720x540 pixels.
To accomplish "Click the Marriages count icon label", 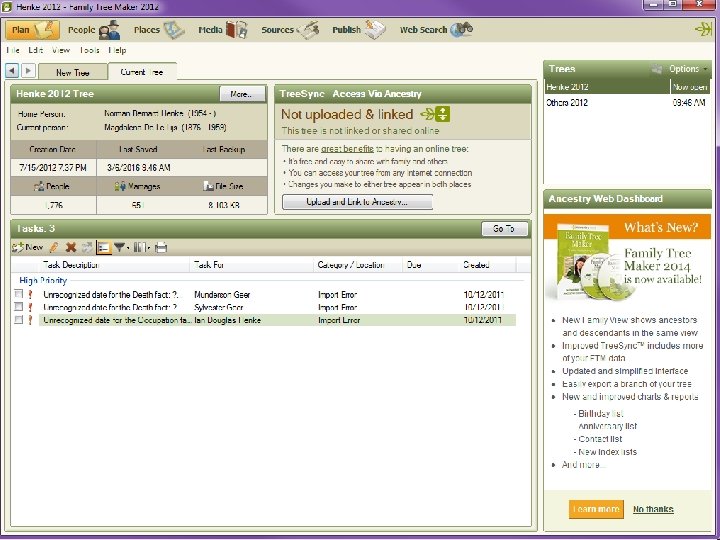I will (x=137, y=186).
